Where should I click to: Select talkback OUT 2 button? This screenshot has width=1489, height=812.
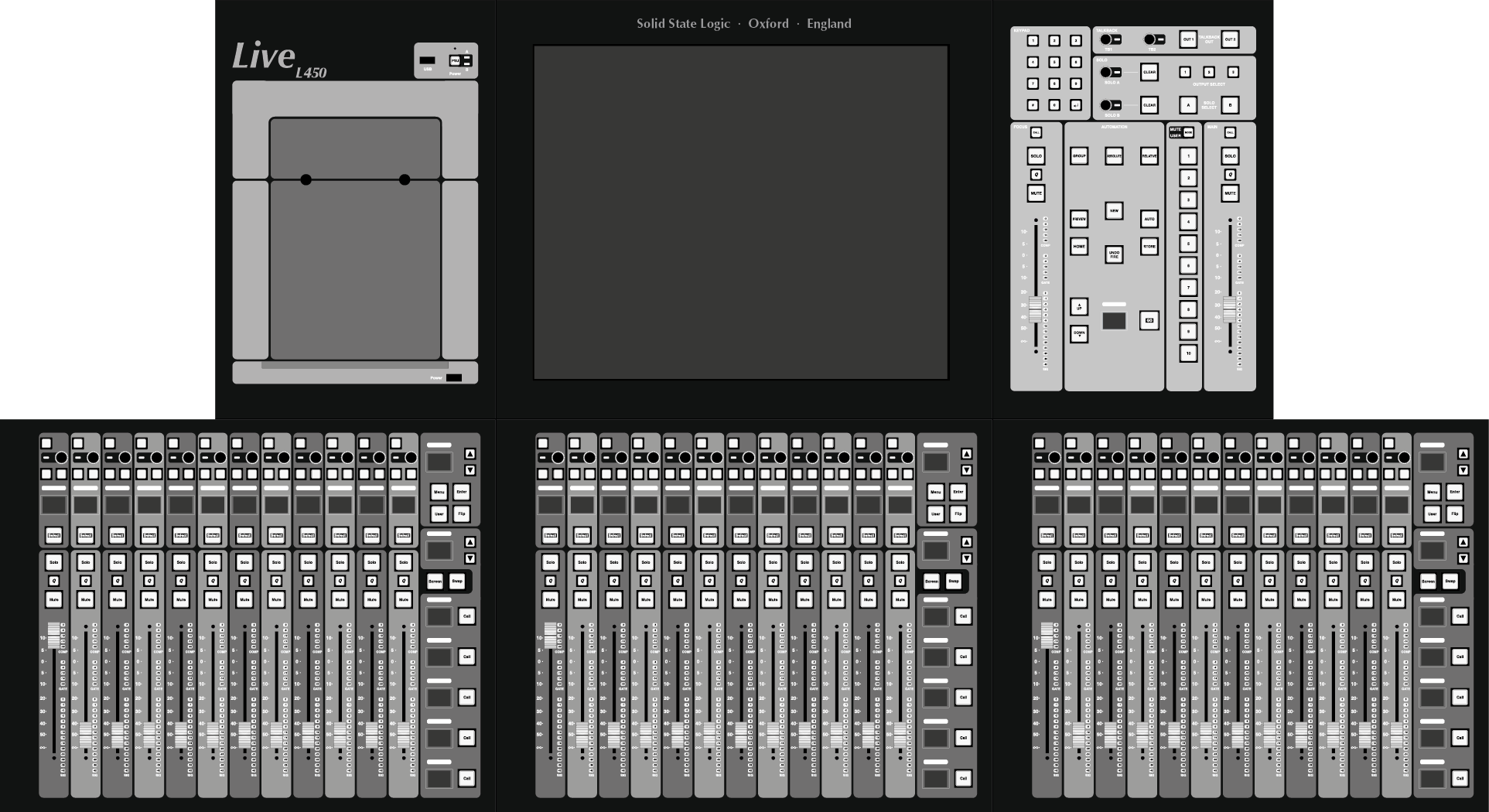[1230, 39]
